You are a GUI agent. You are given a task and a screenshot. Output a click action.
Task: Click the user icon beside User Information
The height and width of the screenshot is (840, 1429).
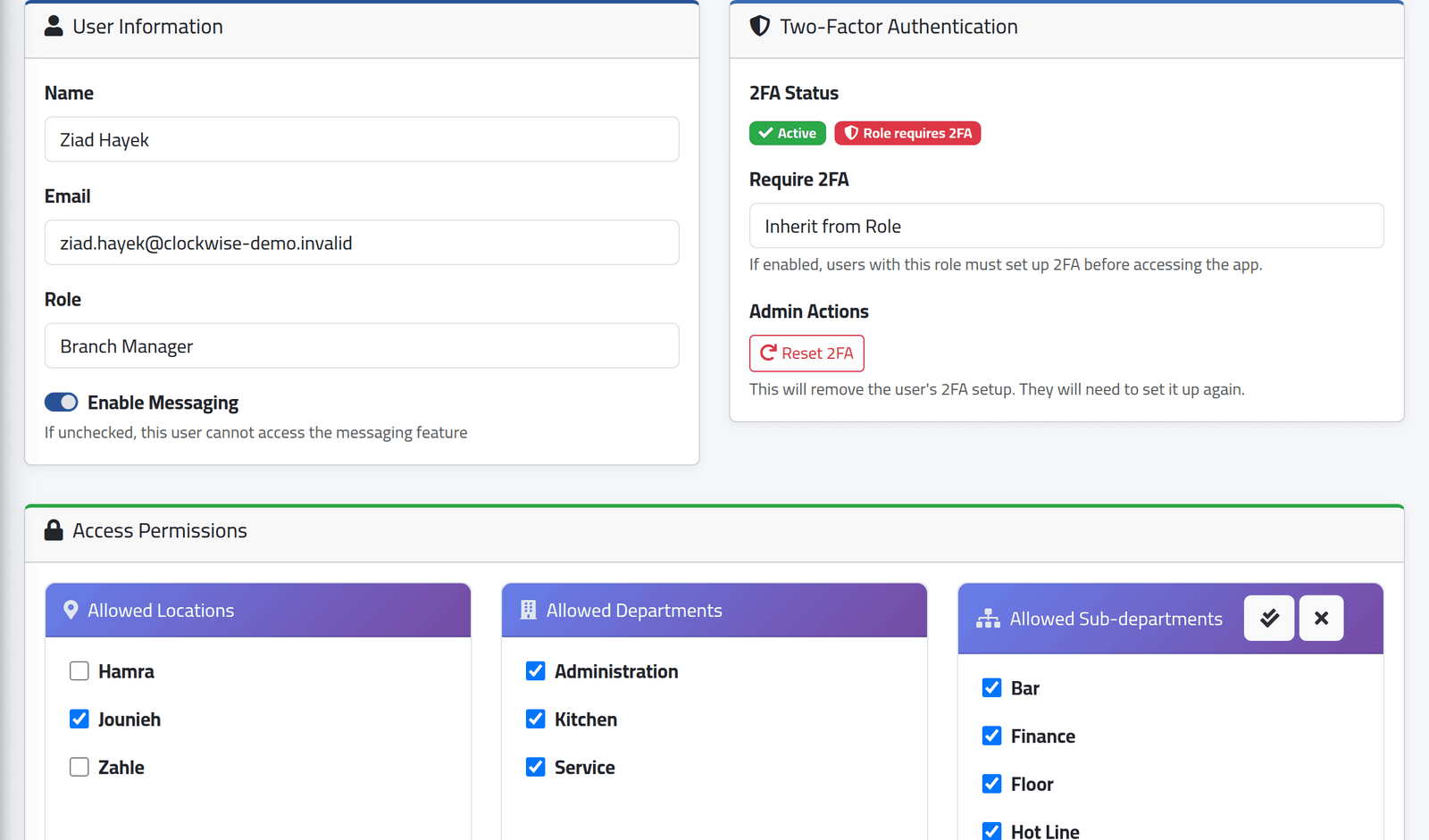(54, 26)
